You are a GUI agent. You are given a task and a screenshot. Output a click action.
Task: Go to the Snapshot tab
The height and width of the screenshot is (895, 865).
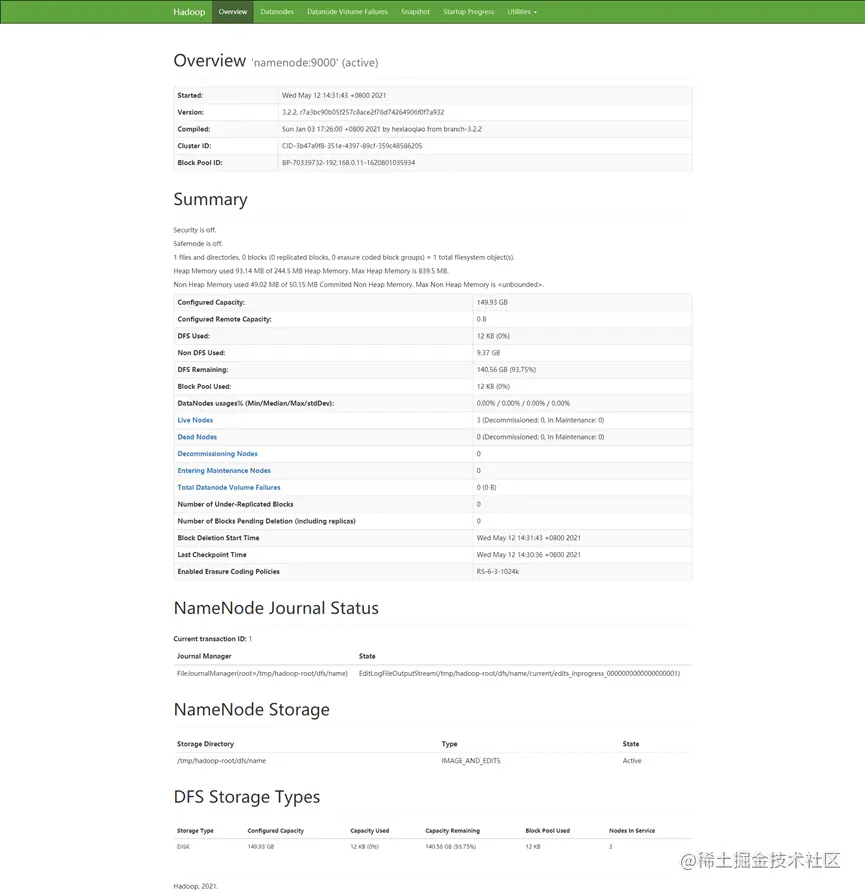tap(415, 12)
